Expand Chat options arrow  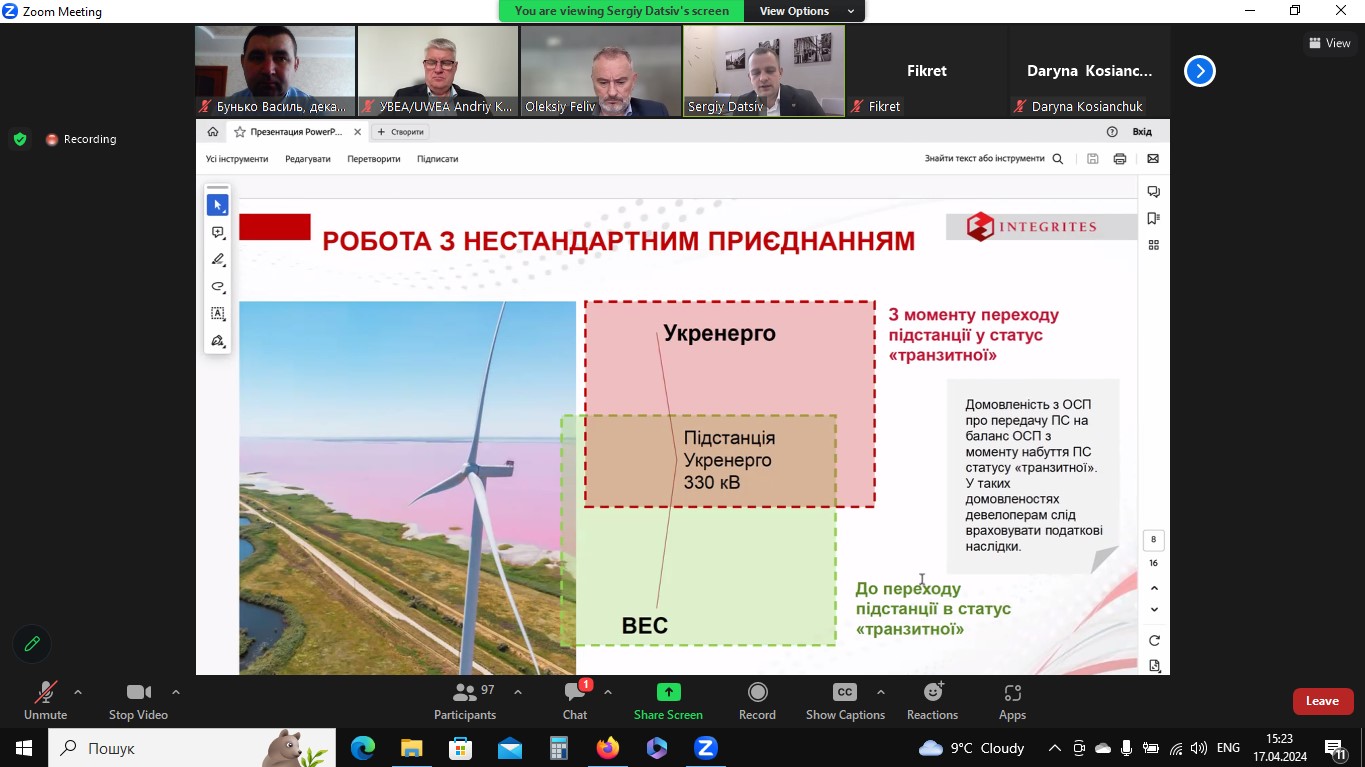tap(608, 692)
